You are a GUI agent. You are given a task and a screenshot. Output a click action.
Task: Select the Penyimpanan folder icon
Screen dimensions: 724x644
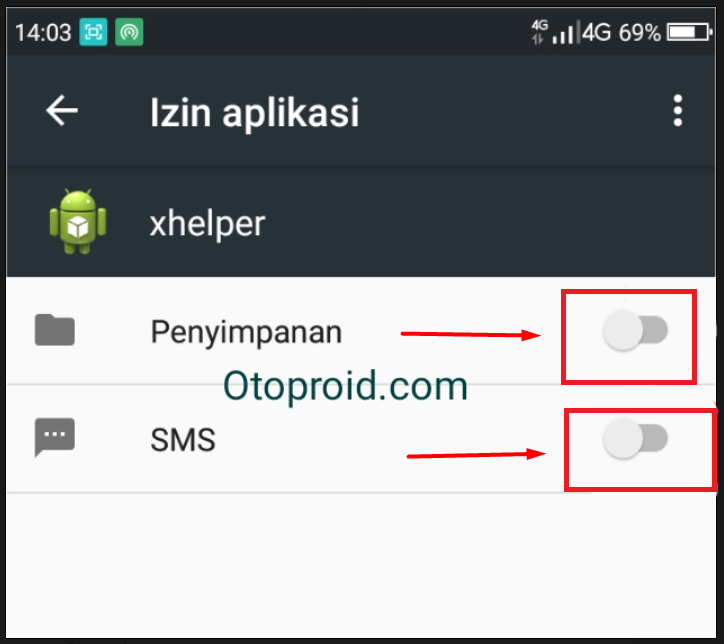pyautogui.click(x=54, y=330)
